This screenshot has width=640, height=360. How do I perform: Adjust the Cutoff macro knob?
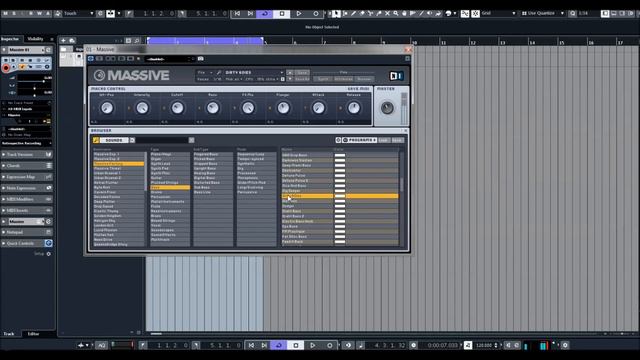[x=177, y=108]
